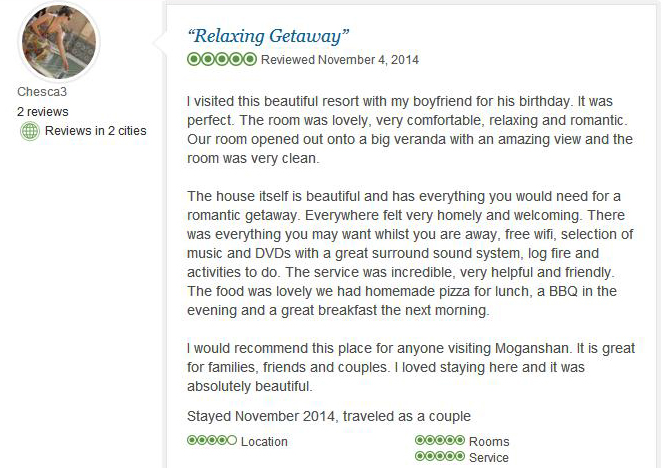Select the "Reviews in 2 cities" text

(x=96, y=131)
